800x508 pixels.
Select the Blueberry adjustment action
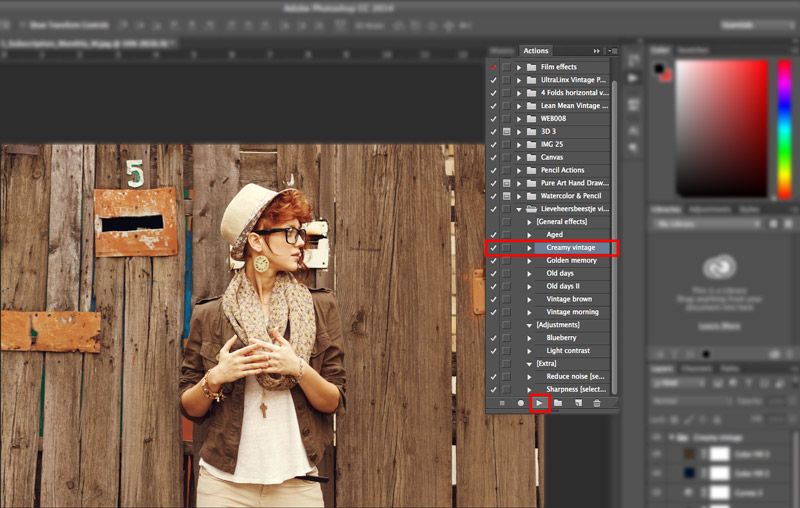pyautogui.click(x=561, y=338)
